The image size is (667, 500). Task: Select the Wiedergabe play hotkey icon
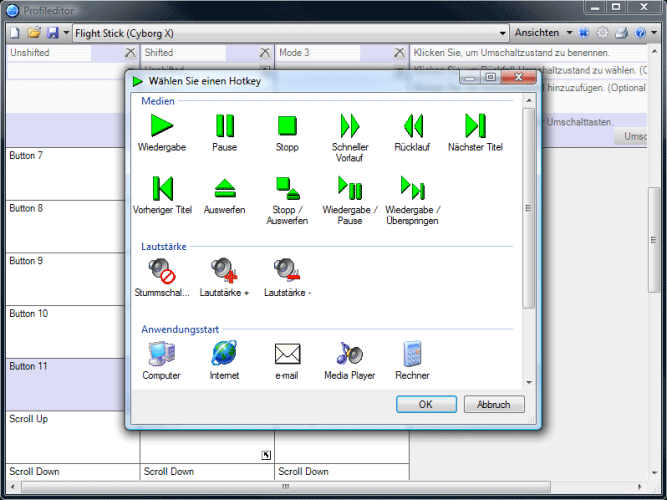(161, 126)
